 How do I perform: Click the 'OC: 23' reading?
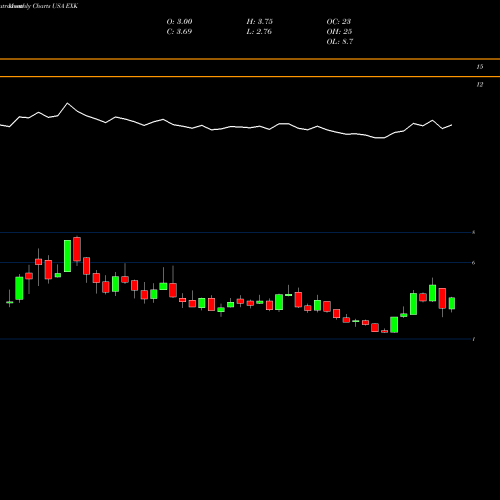coord(339,22)
